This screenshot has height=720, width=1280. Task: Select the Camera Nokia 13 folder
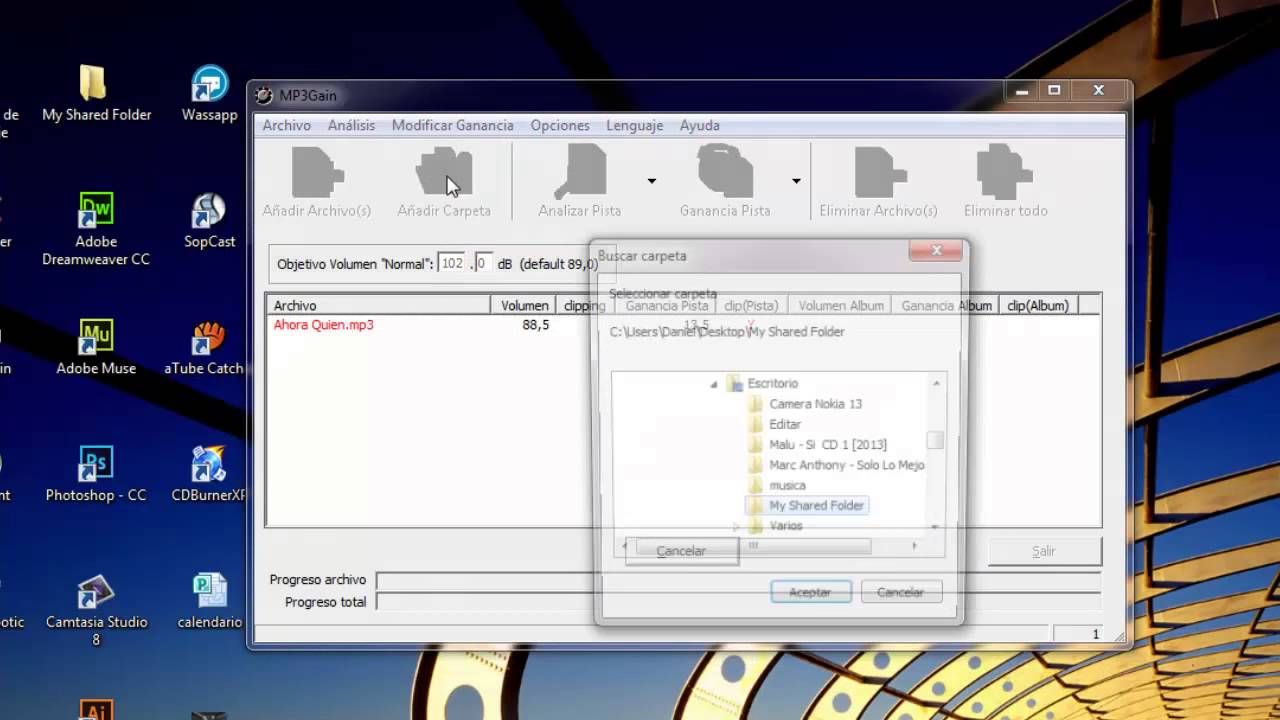pos(815,404)
